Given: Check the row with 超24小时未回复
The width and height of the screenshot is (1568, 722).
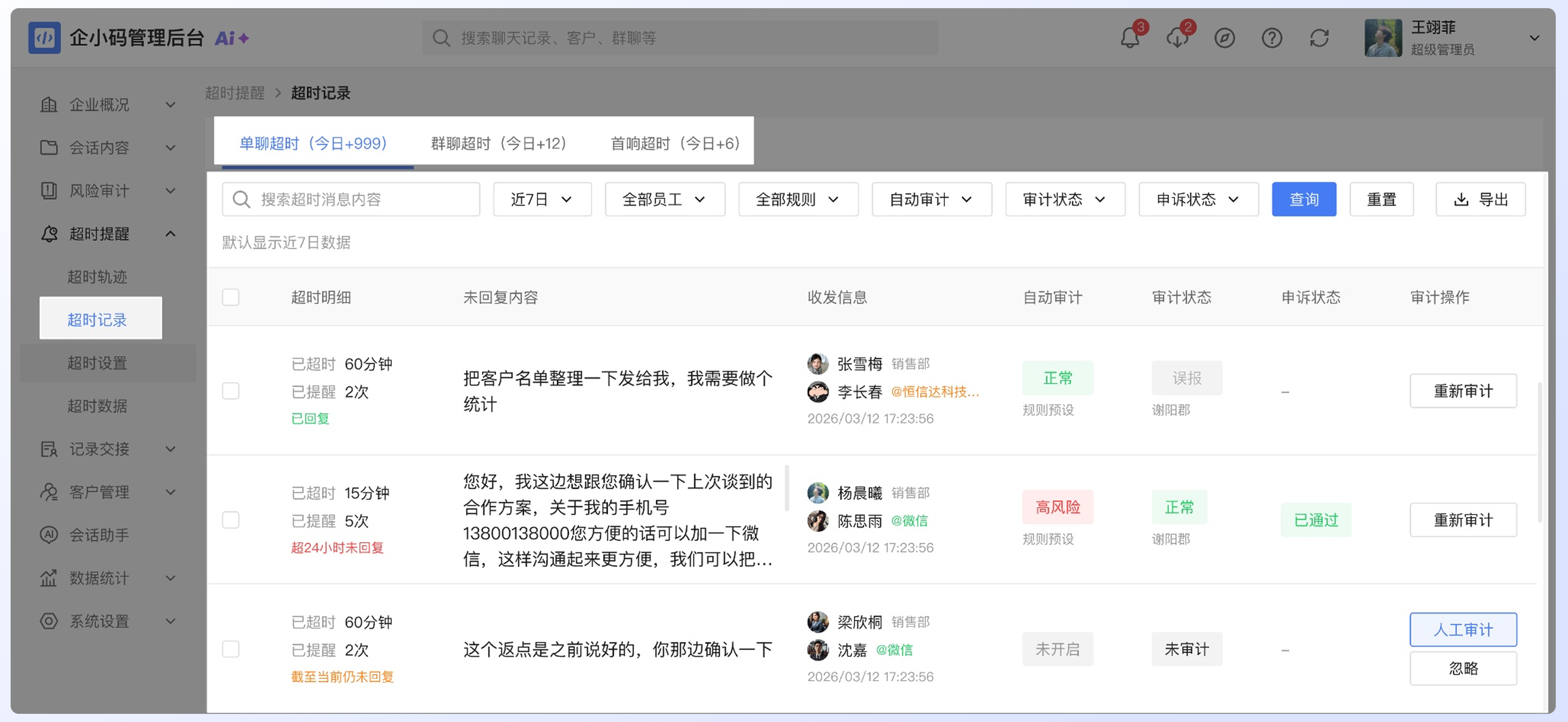Looking at the screenshot, I should (x=231, y=520).
